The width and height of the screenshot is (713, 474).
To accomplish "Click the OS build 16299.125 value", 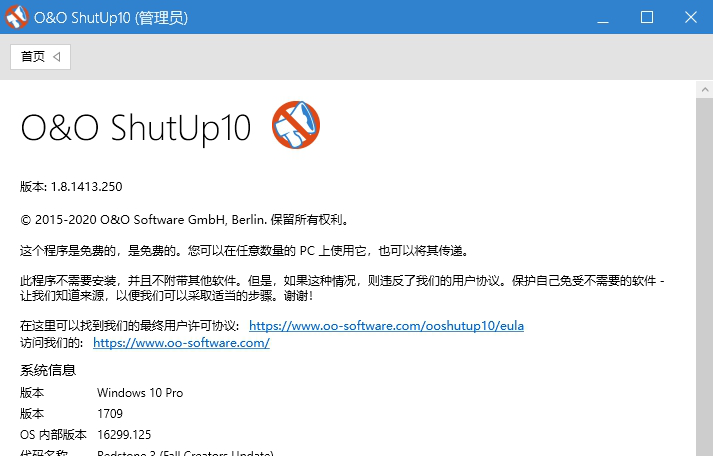I will [x=124, y=434].
